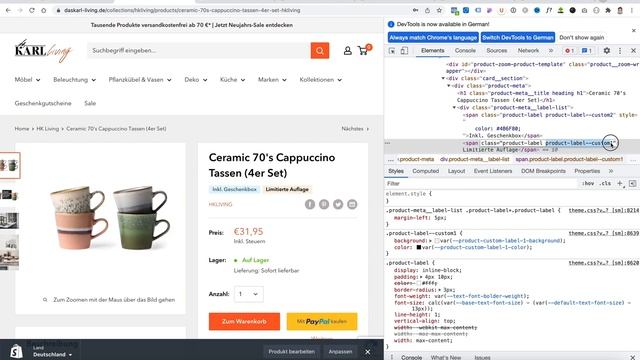This screenshot has height=360, width=640.
Task: Expand the Beleuchtung menu dropdown
Action: point(74,80)
